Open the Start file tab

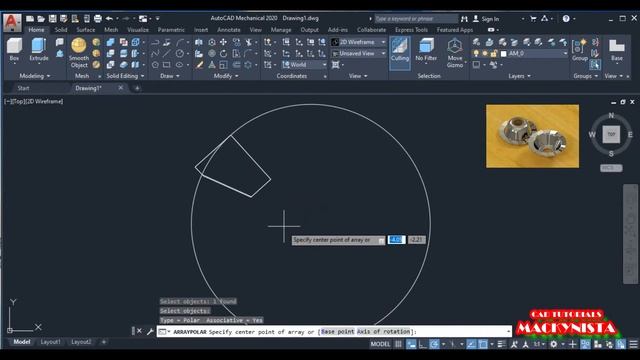pos(23,88)
